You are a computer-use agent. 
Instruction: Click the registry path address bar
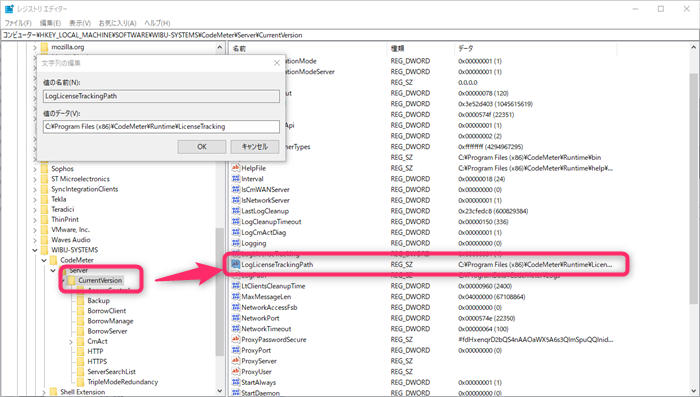point(350,35)
